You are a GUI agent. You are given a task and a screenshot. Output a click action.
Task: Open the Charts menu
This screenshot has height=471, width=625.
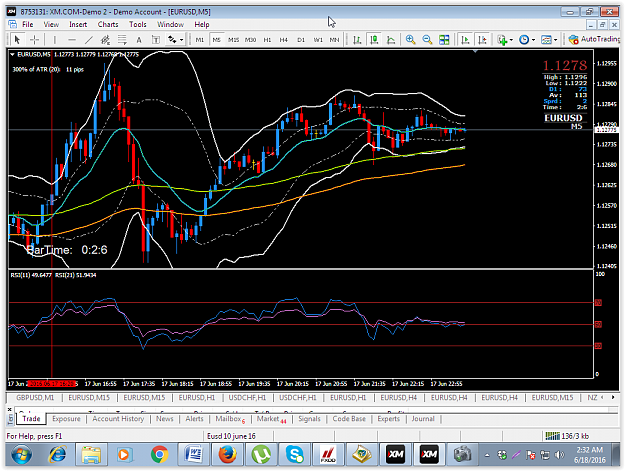point(108,24)
